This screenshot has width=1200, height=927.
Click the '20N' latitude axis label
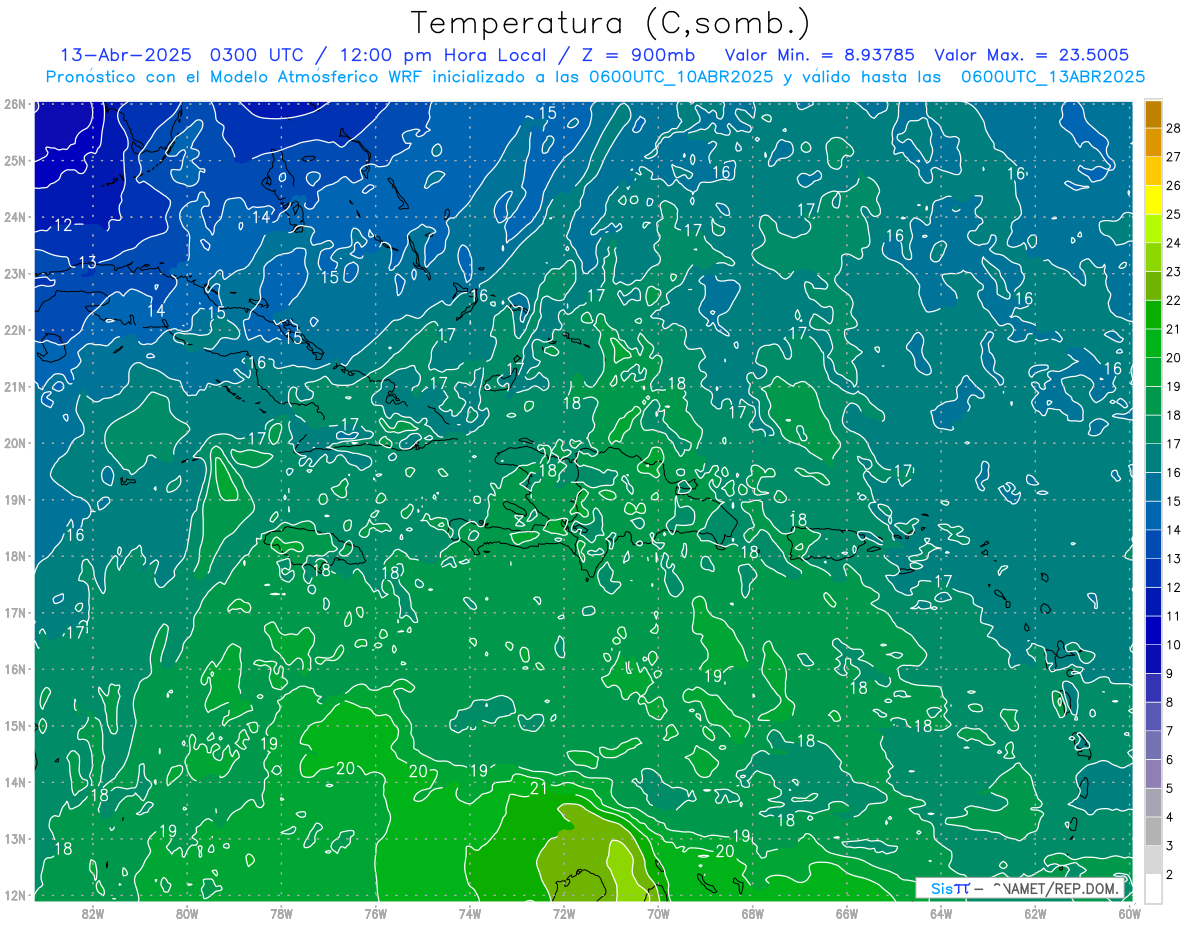tap(14, 443)
